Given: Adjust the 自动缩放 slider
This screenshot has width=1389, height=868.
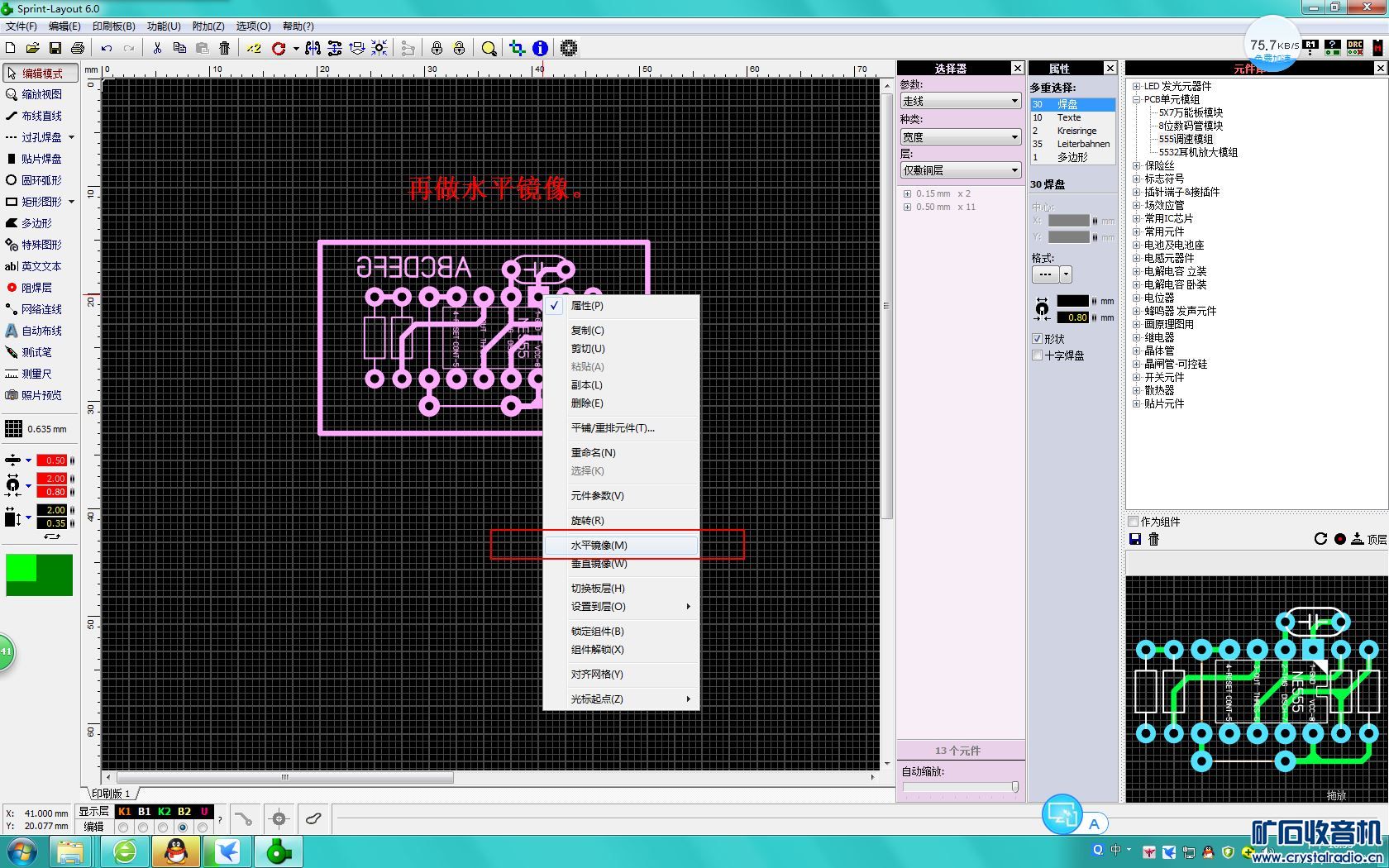Looking at the screenshot, I should [x=1014, y=787].
